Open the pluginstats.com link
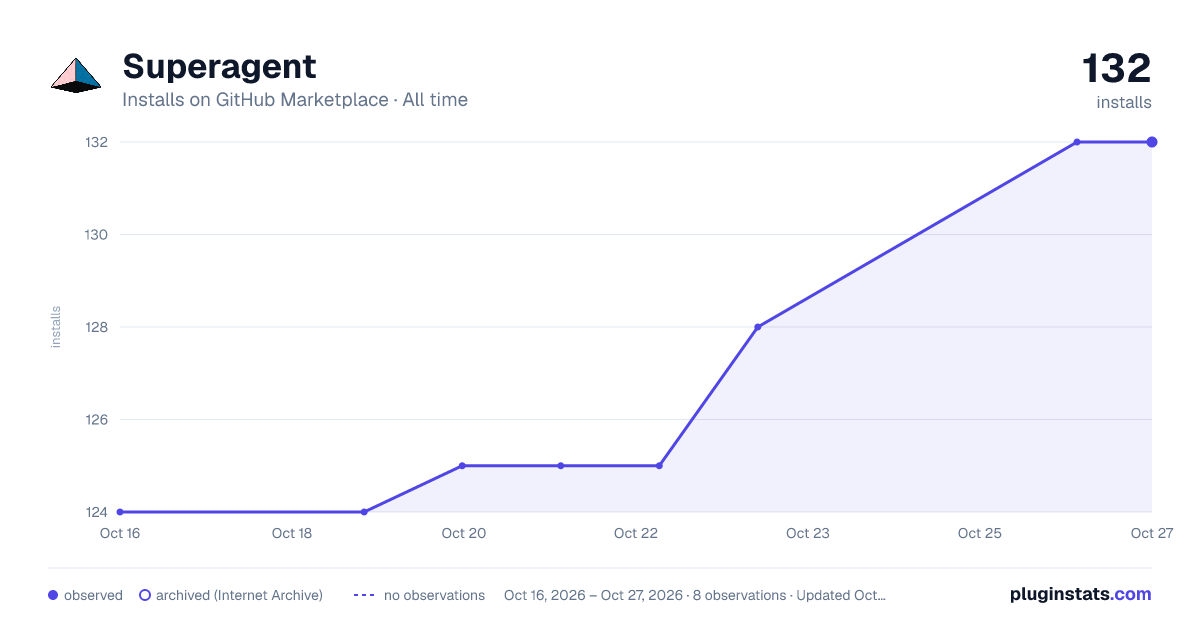 pyautogui.click(x=1080, y=594)
